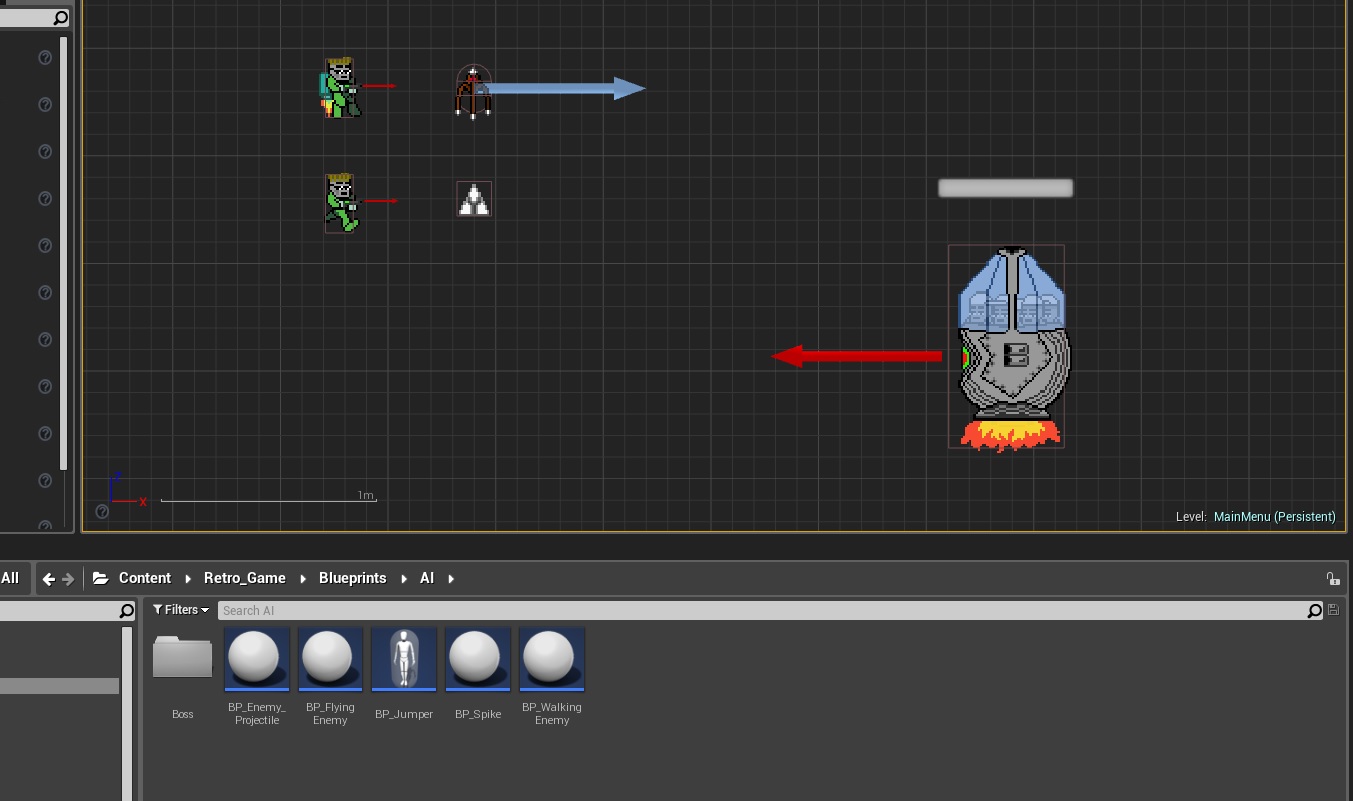The width and height of the screenshot is (1353, 801).
Task: Toggle the Content Browser lock icon
Action: (x=1332, y=579)
